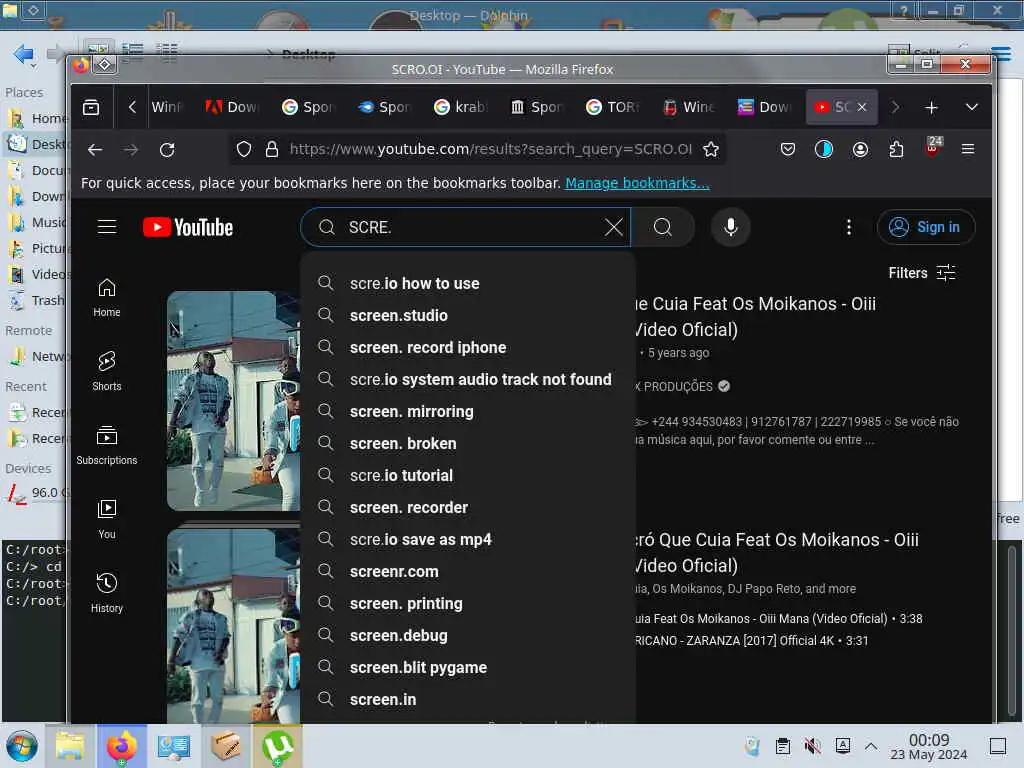Open YouTube settings three-dot menu
This screenshot has height=768, width=1024.
(848, 227)
